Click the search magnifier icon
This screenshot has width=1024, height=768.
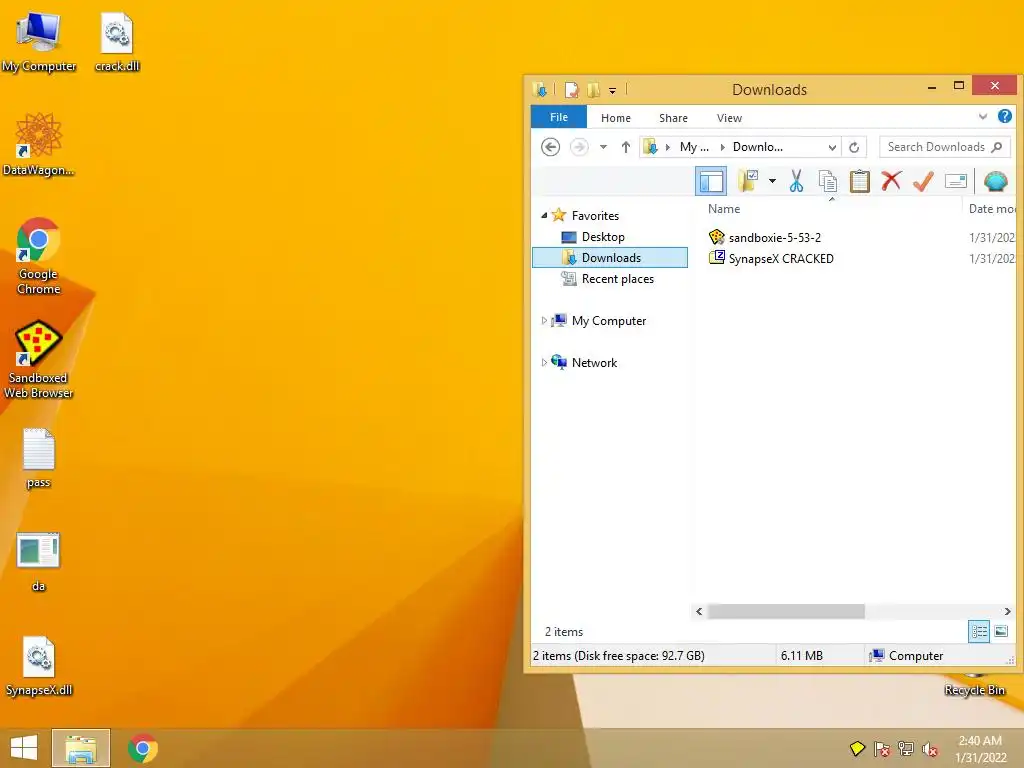point(997,147)
